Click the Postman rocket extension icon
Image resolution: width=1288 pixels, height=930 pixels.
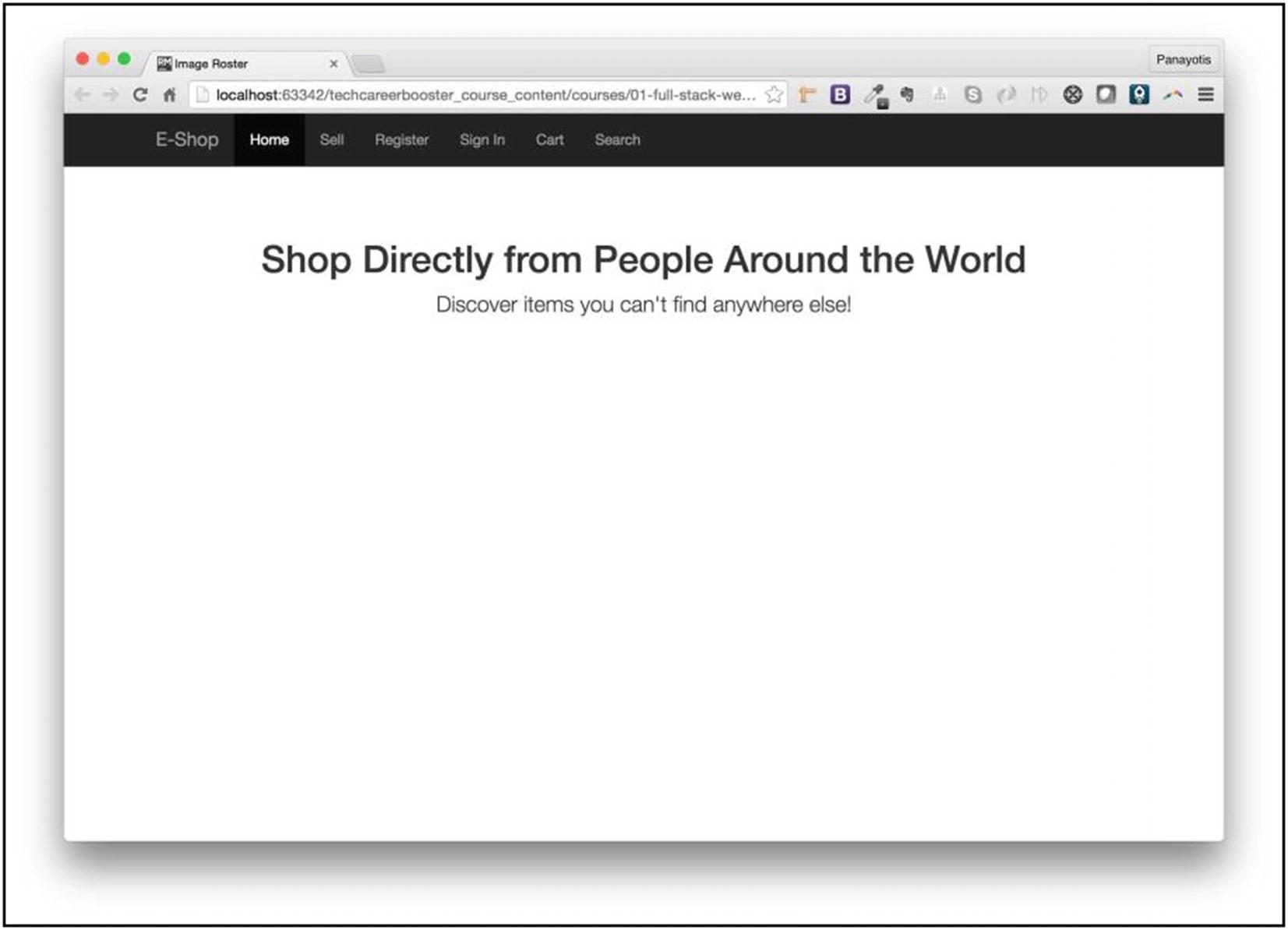pyautogui.click(x=1138, y=94)
